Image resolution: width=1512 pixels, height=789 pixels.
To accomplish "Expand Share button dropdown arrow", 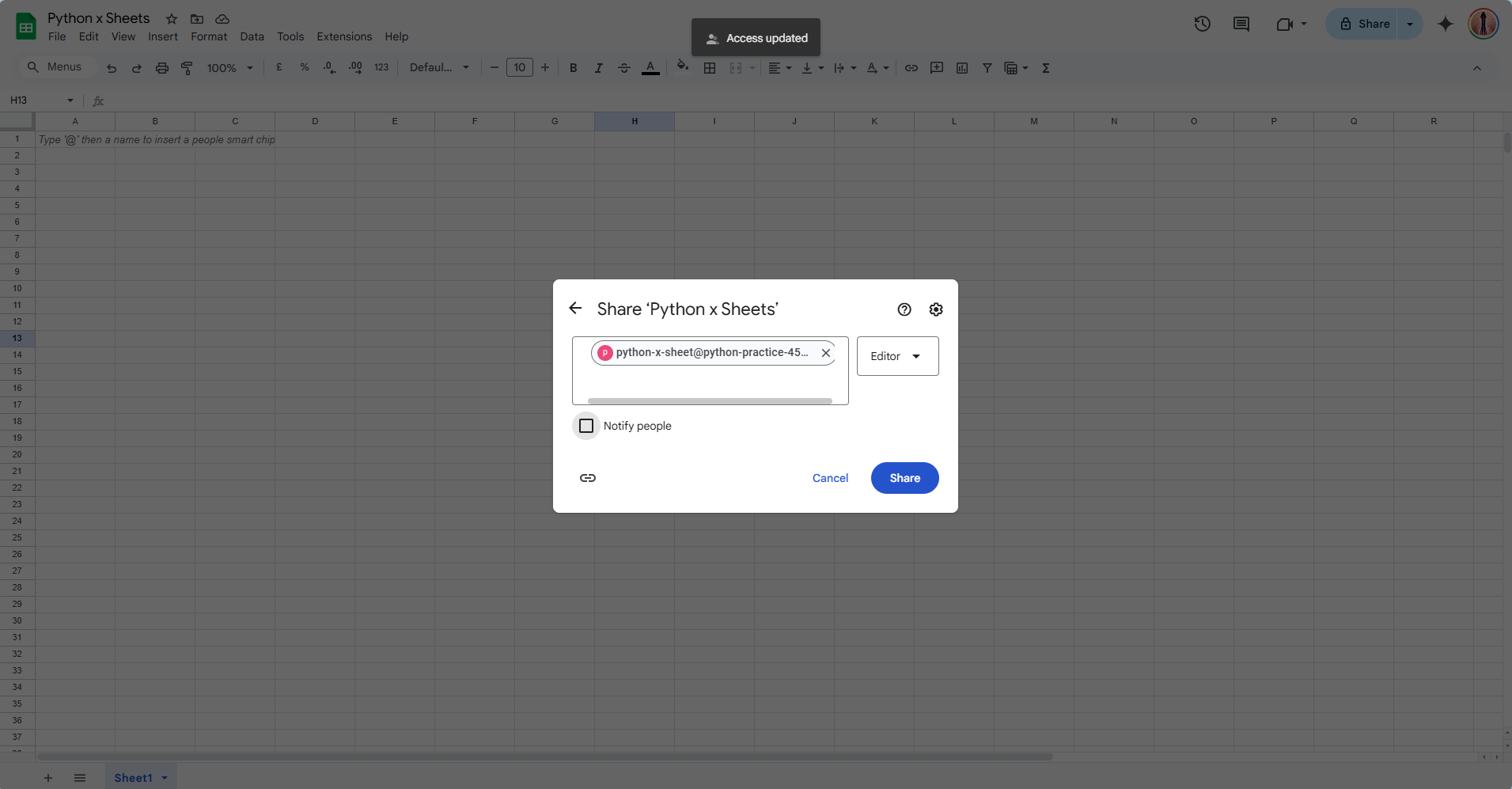I will [1410, 24].
